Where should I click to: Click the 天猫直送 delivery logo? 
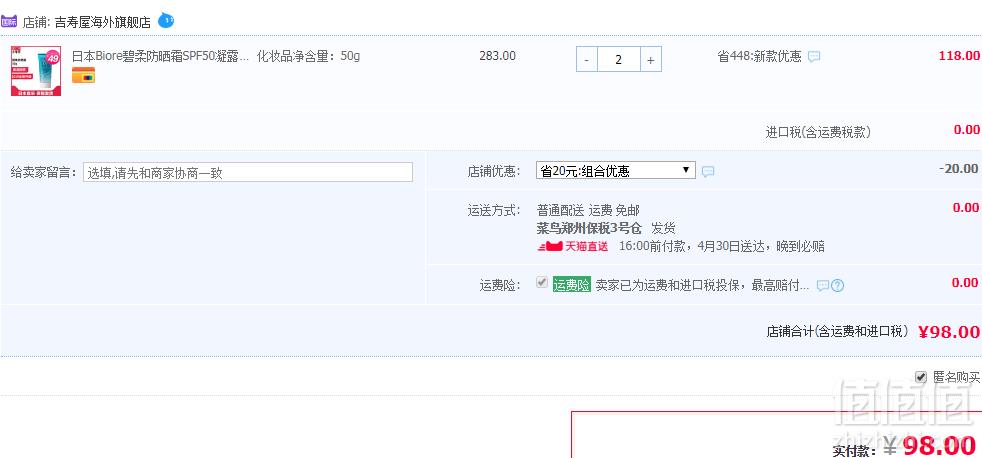pyautogui.click(x=572, y=246)
